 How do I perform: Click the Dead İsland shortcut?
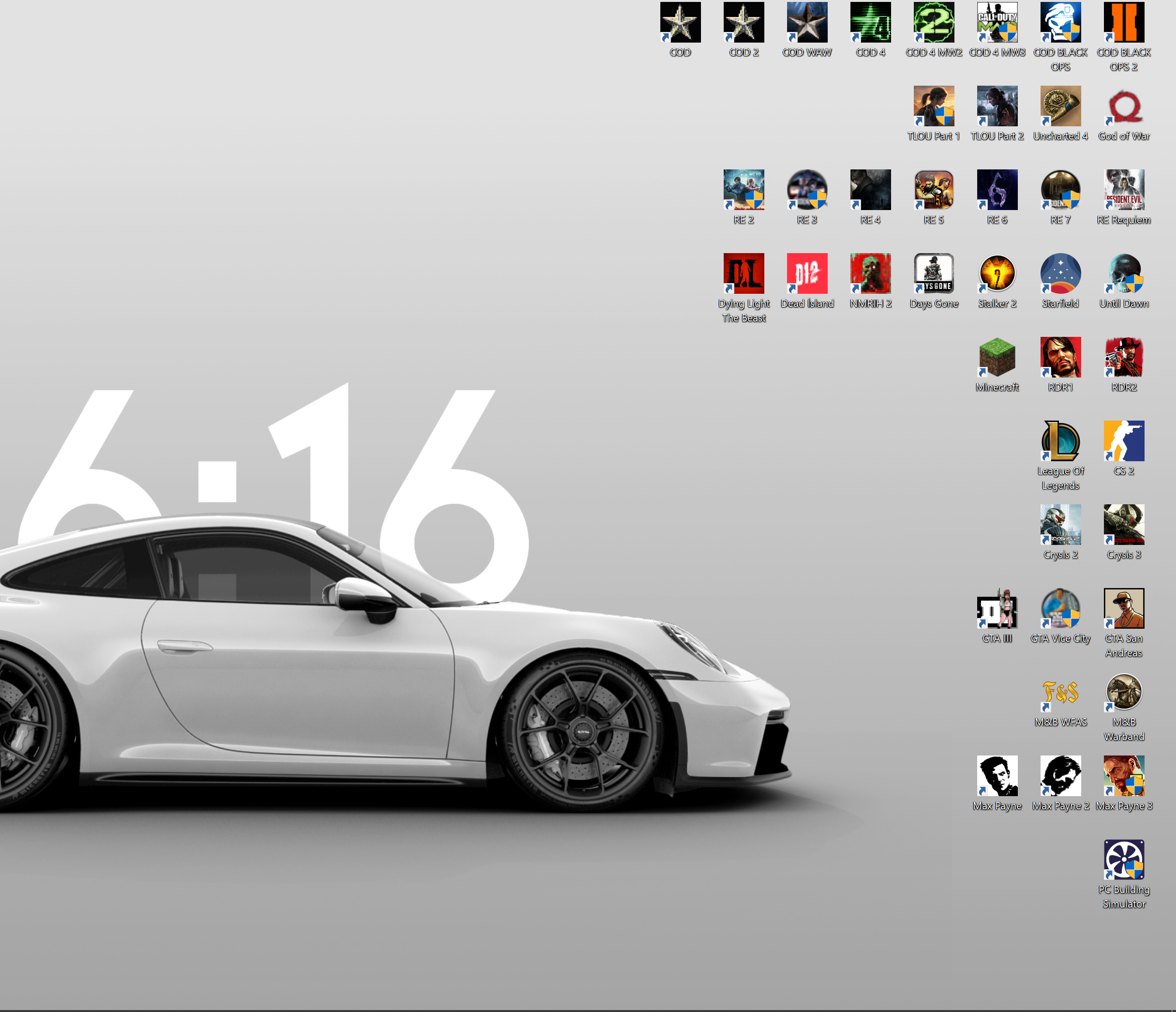tap(807, 274)
